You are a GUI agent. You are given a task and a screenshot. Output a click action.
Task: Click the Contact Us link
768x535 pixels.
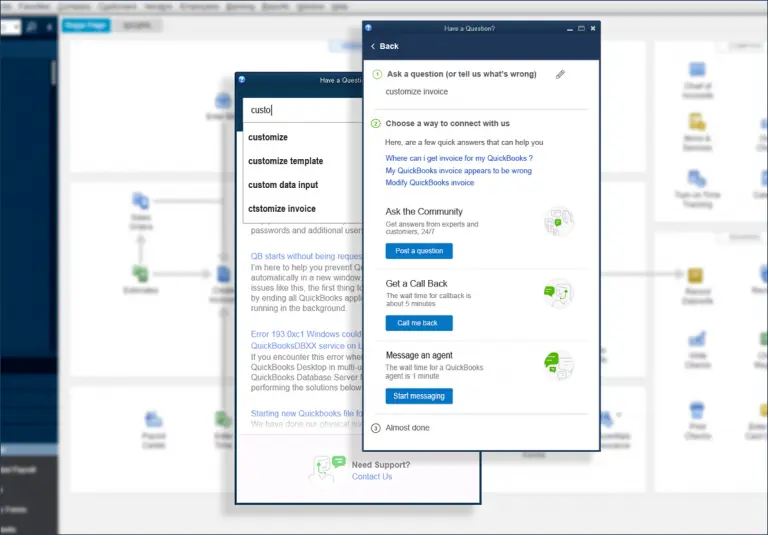click(x=372, y=476)
